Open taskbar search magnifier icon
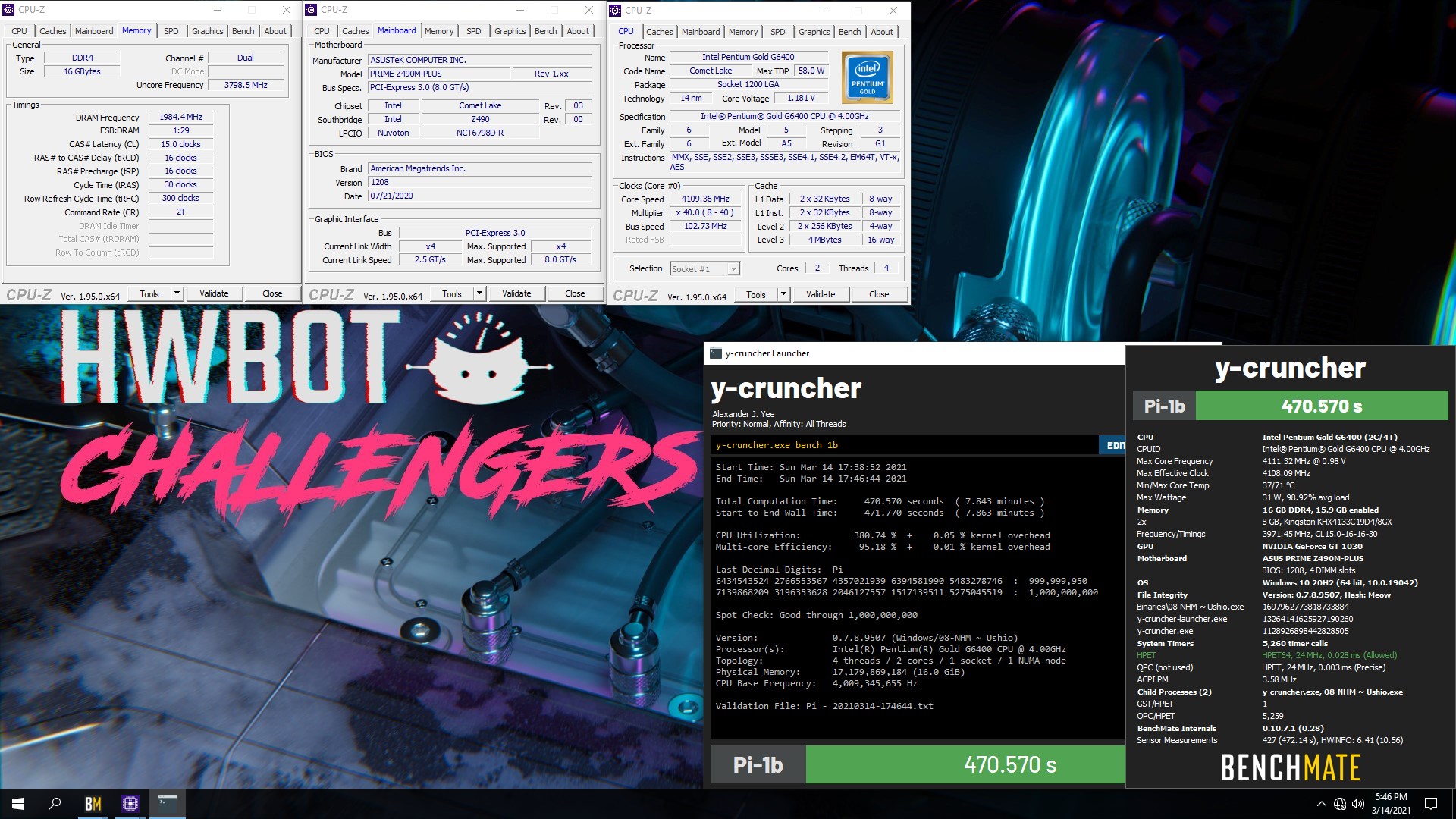 [x=55, y=803]
